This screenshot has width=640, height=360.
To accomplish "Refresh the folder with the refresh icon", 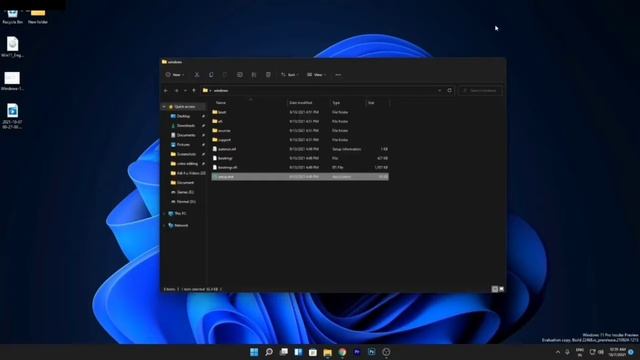I will pos(449,90).
